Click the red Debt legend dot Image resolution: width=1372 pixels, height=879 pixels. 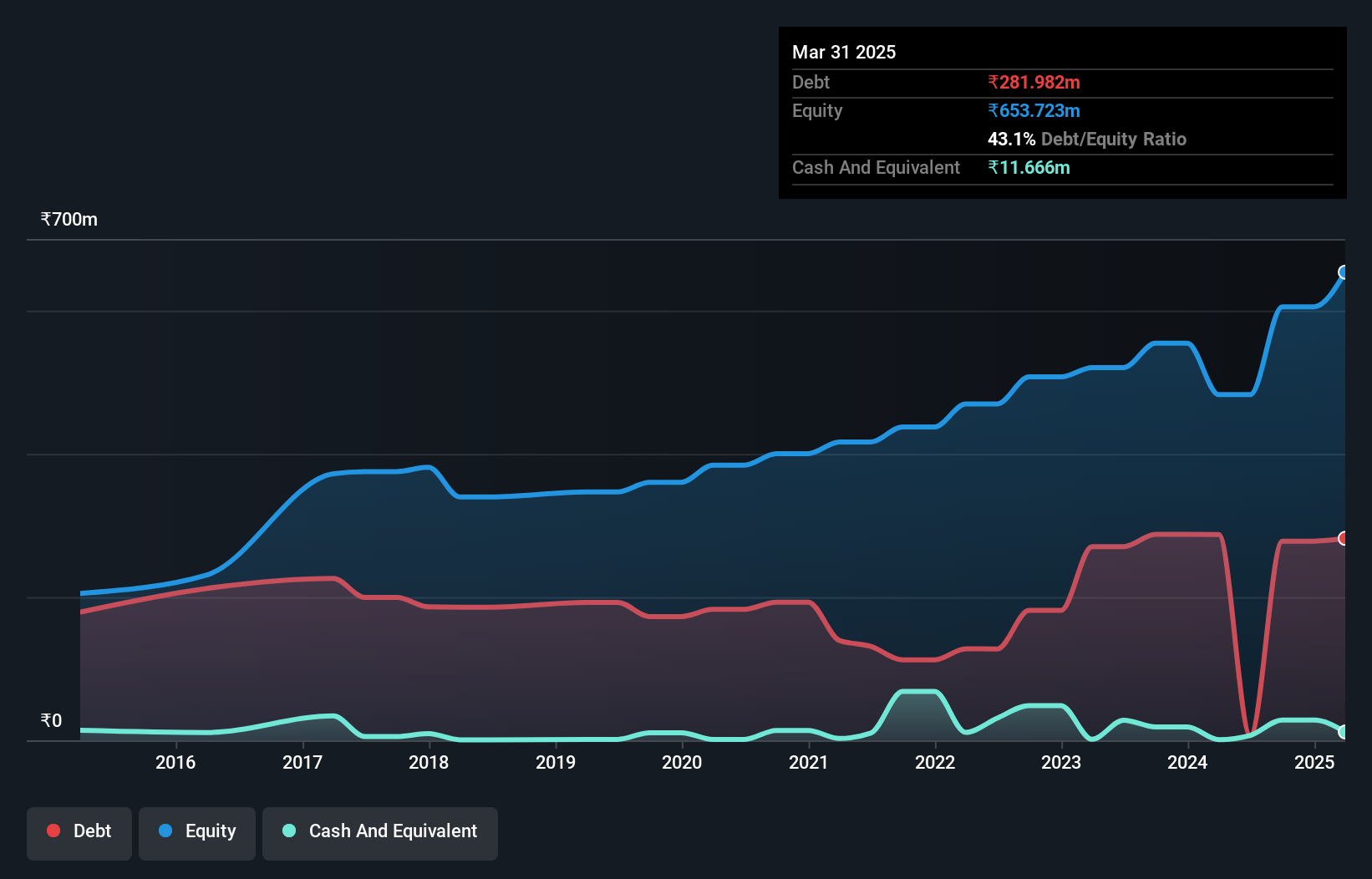[x=53, y=831]
